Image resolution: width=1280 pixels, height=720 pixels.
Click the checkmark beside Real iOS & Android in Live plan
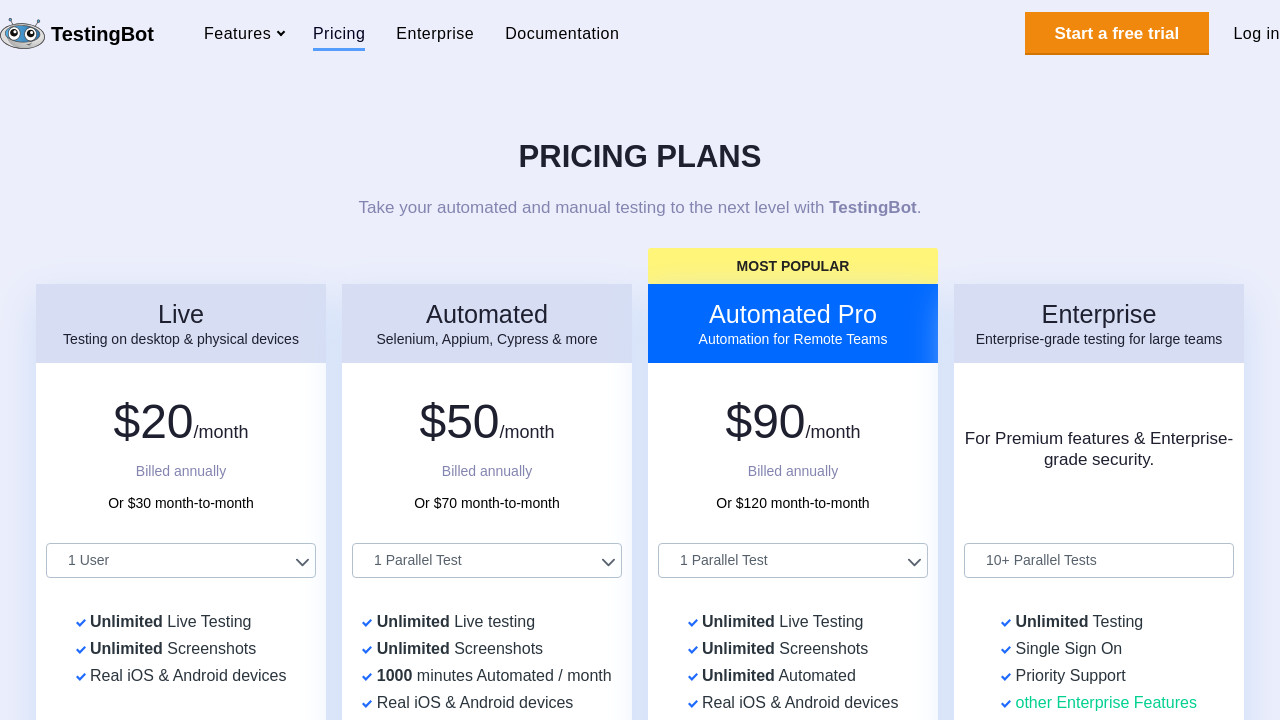pos(81,677)
